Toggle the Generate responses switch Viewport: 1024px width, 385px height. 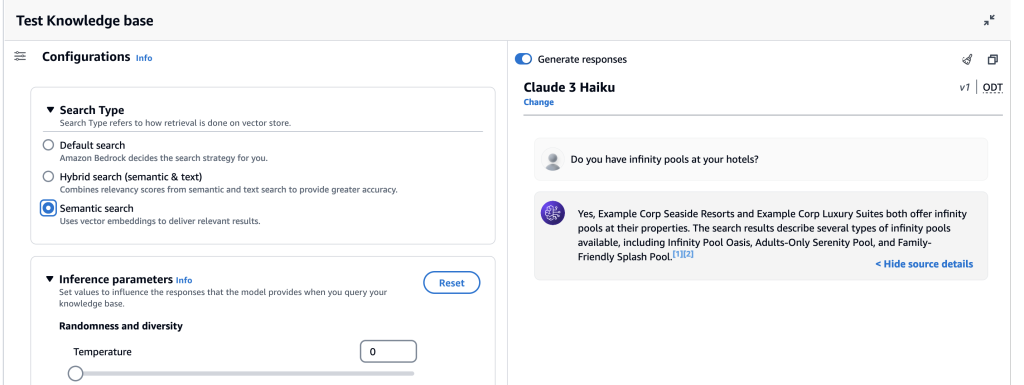[524, 59]
